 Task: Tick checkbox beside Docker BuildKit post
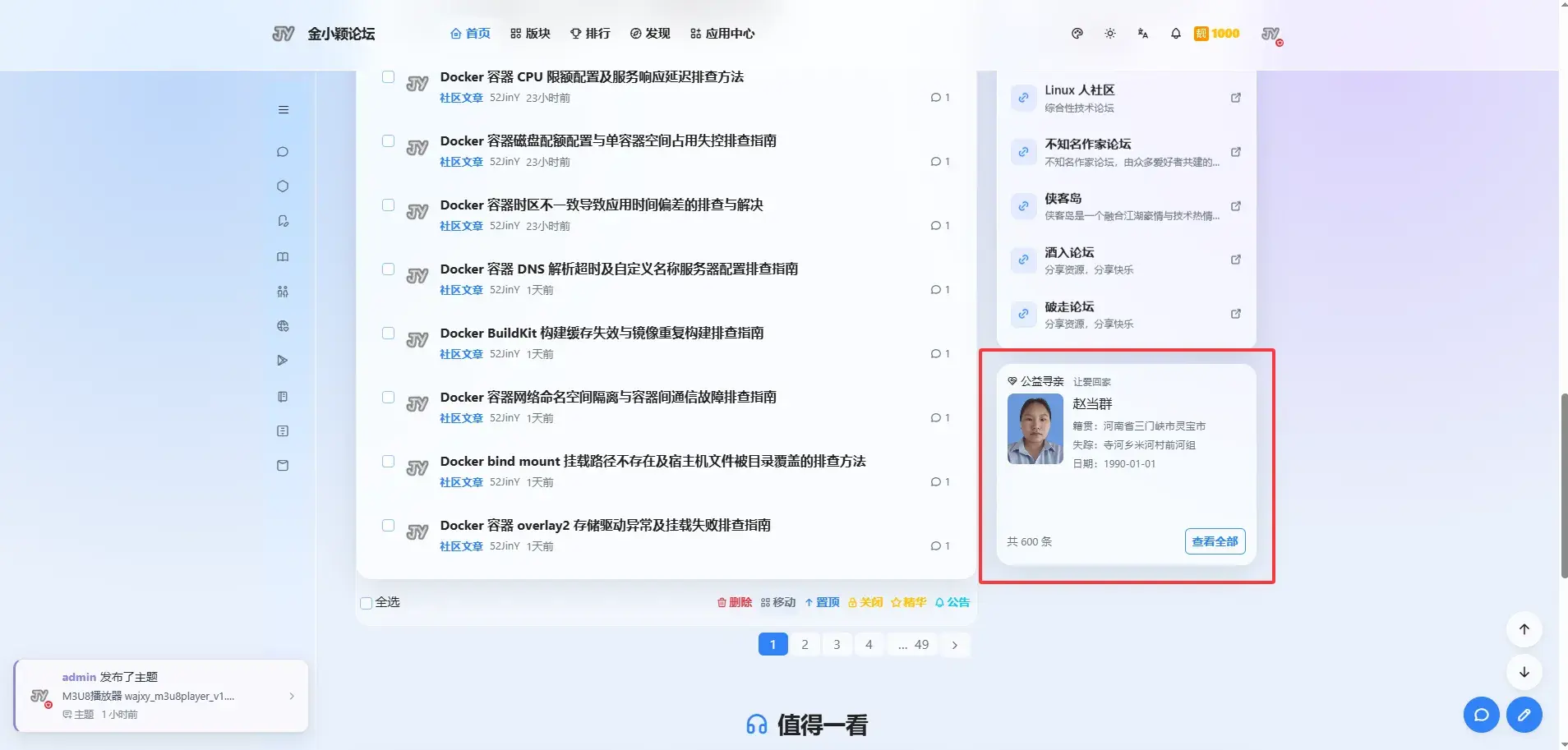(x=388, y=334)
